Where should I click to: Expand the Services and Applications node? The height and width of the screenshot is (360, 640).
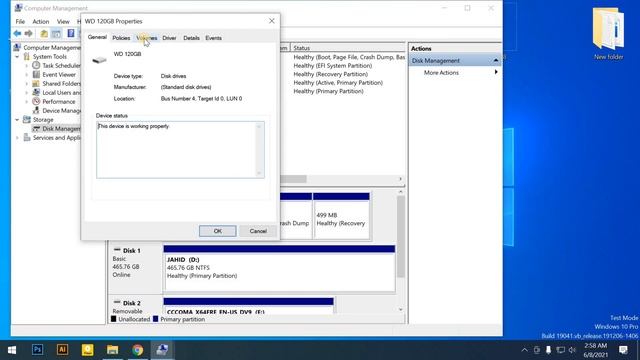17,138
